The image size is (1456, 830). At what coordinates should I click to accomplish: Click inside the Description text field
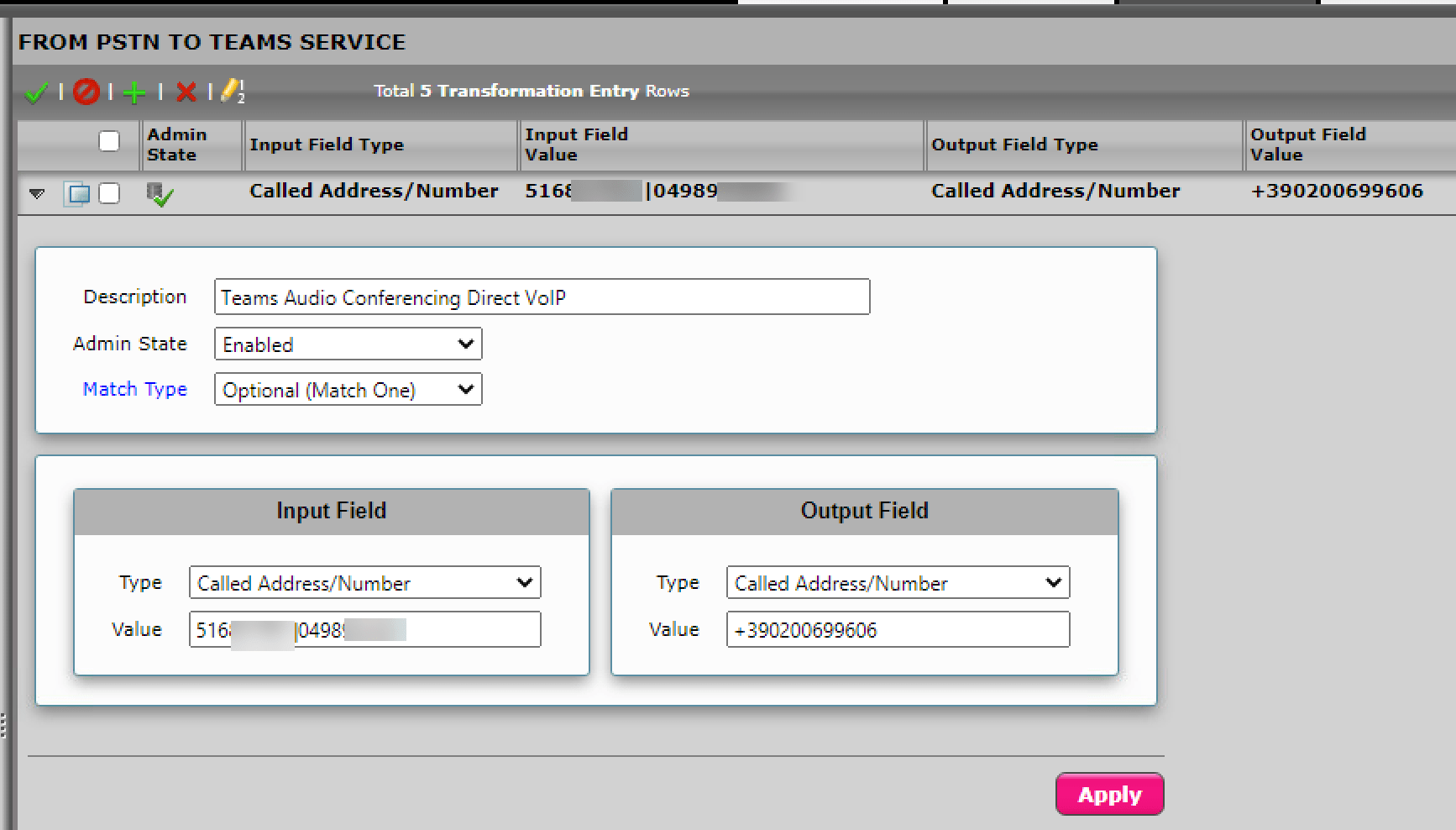point(542,297)
